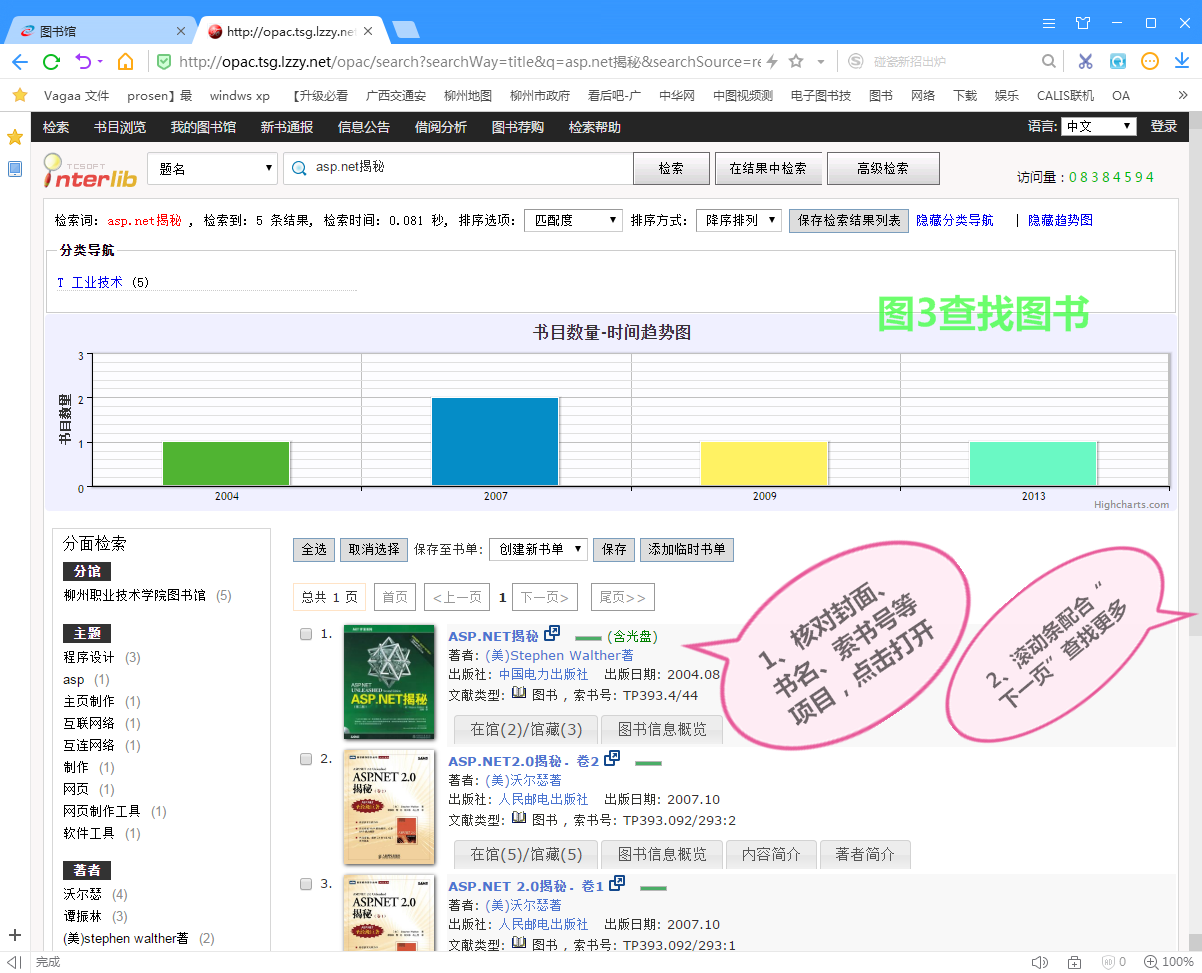Select result 3 ASP.NET 2.0揭秘 卷1 checkbox

click(x=305, y=884)
